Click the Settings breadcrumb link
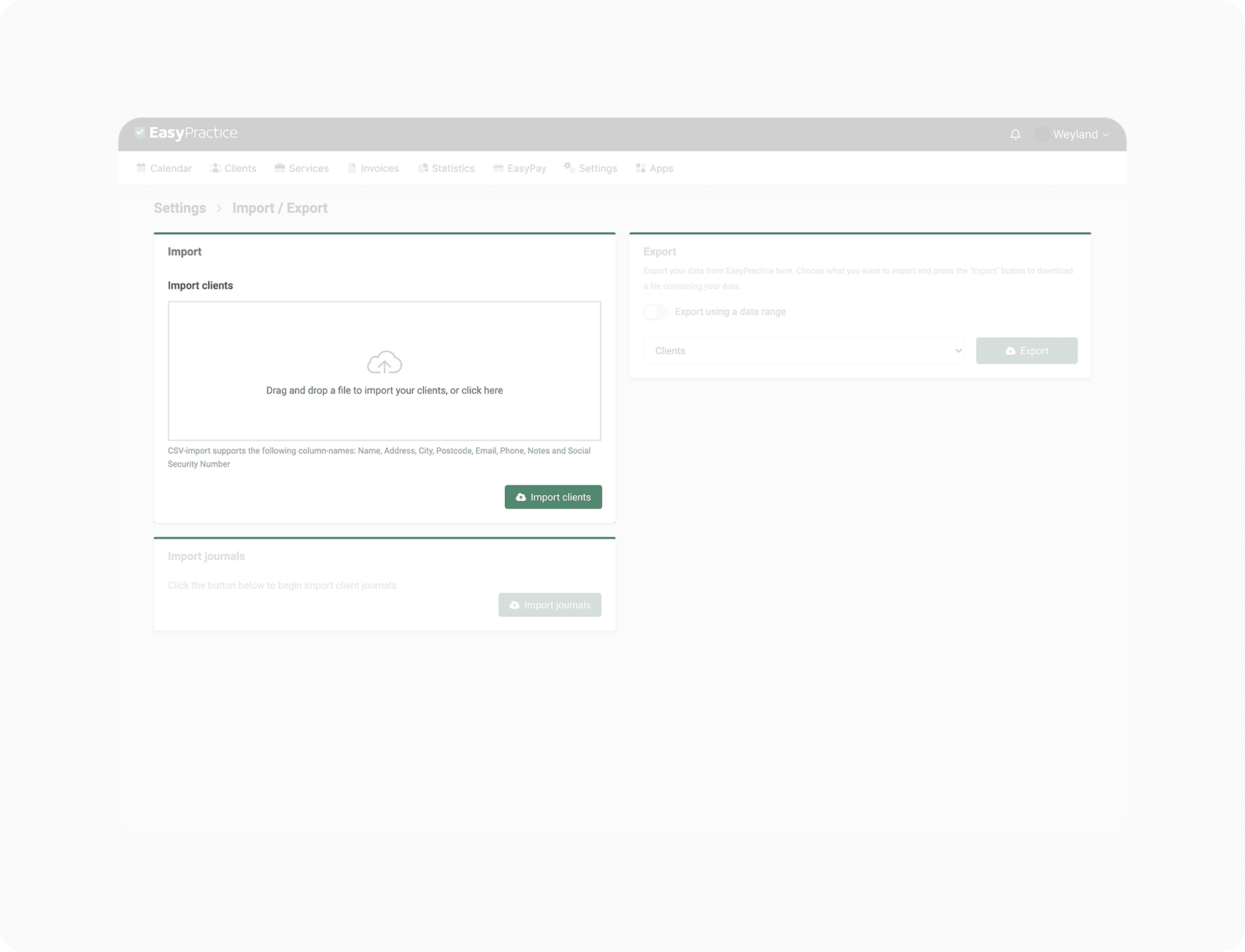1245x952 pixels. (179, 208)
